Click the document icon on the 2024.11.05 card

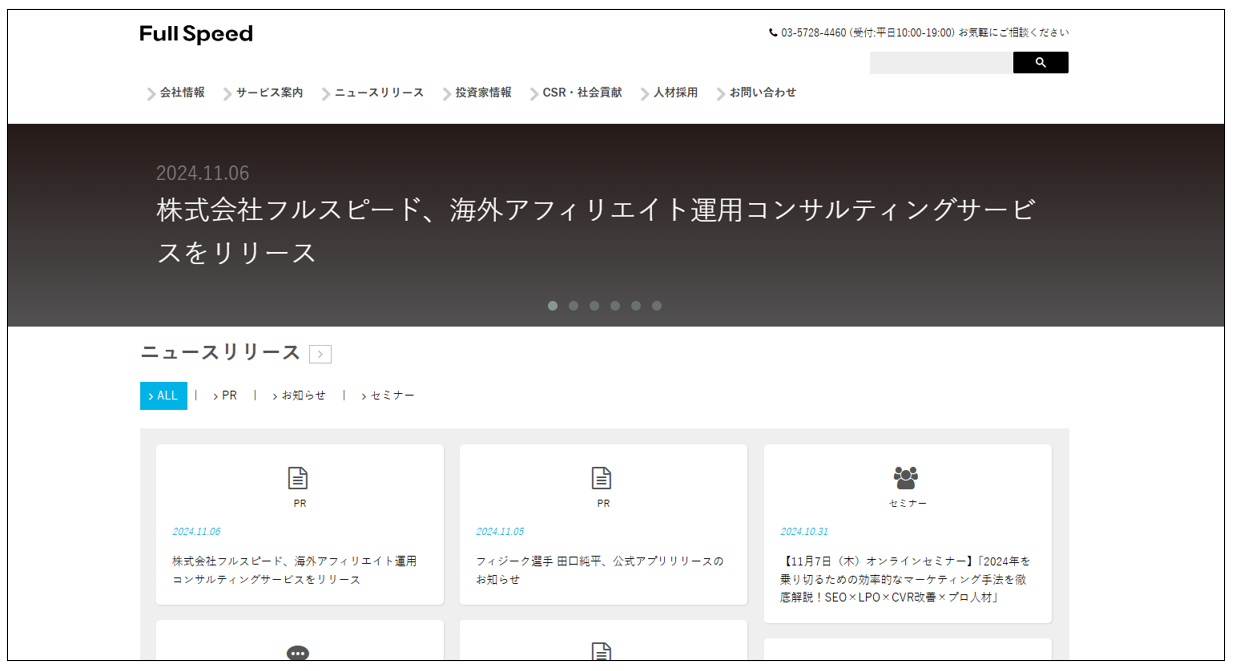click(602, 478)
